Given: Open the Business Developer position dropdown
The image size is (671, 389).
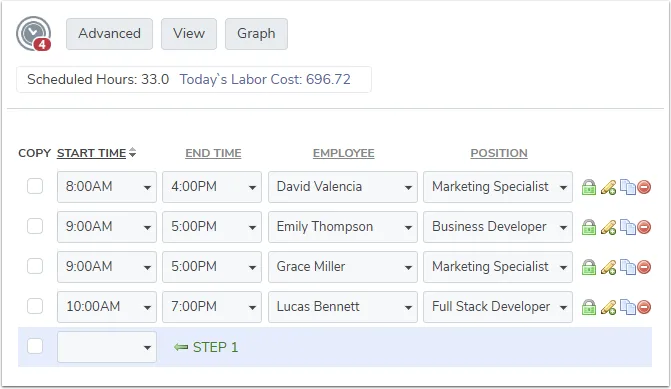Looking at the screenshot, I should 498,227.
